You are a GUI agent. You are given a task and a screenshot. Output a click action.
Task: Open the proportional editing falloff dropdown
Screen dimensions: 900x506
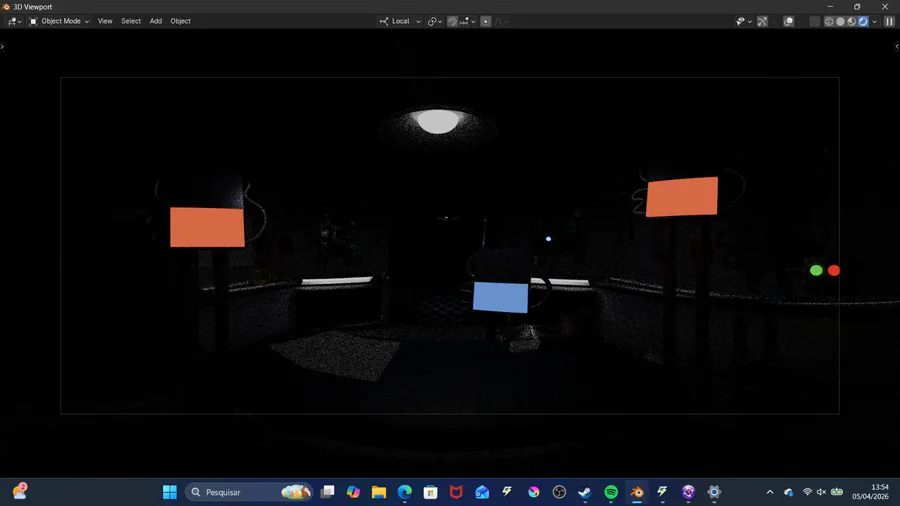pos(501,21)
